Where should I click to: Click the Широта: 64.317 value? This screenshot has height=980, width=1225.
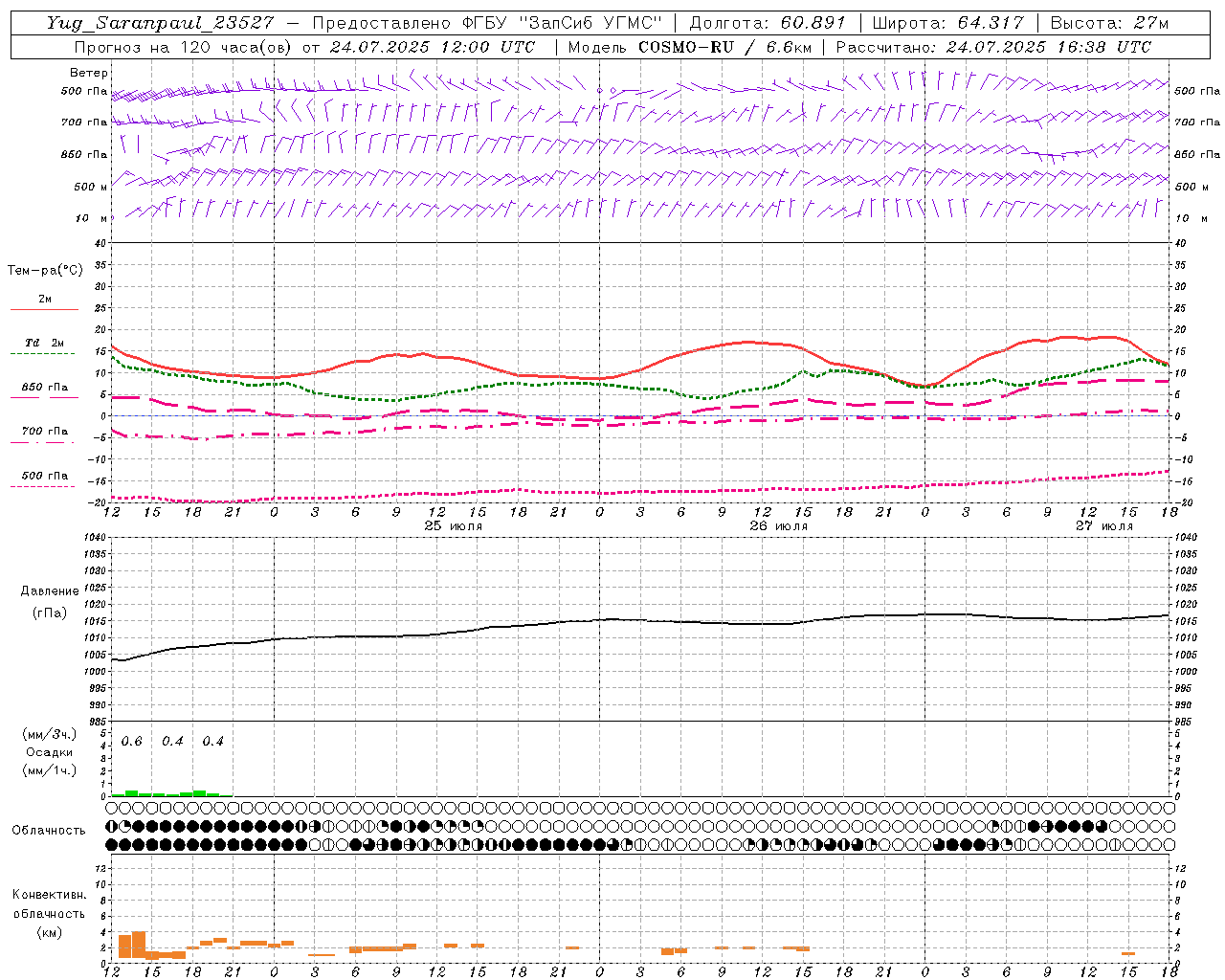948,23
